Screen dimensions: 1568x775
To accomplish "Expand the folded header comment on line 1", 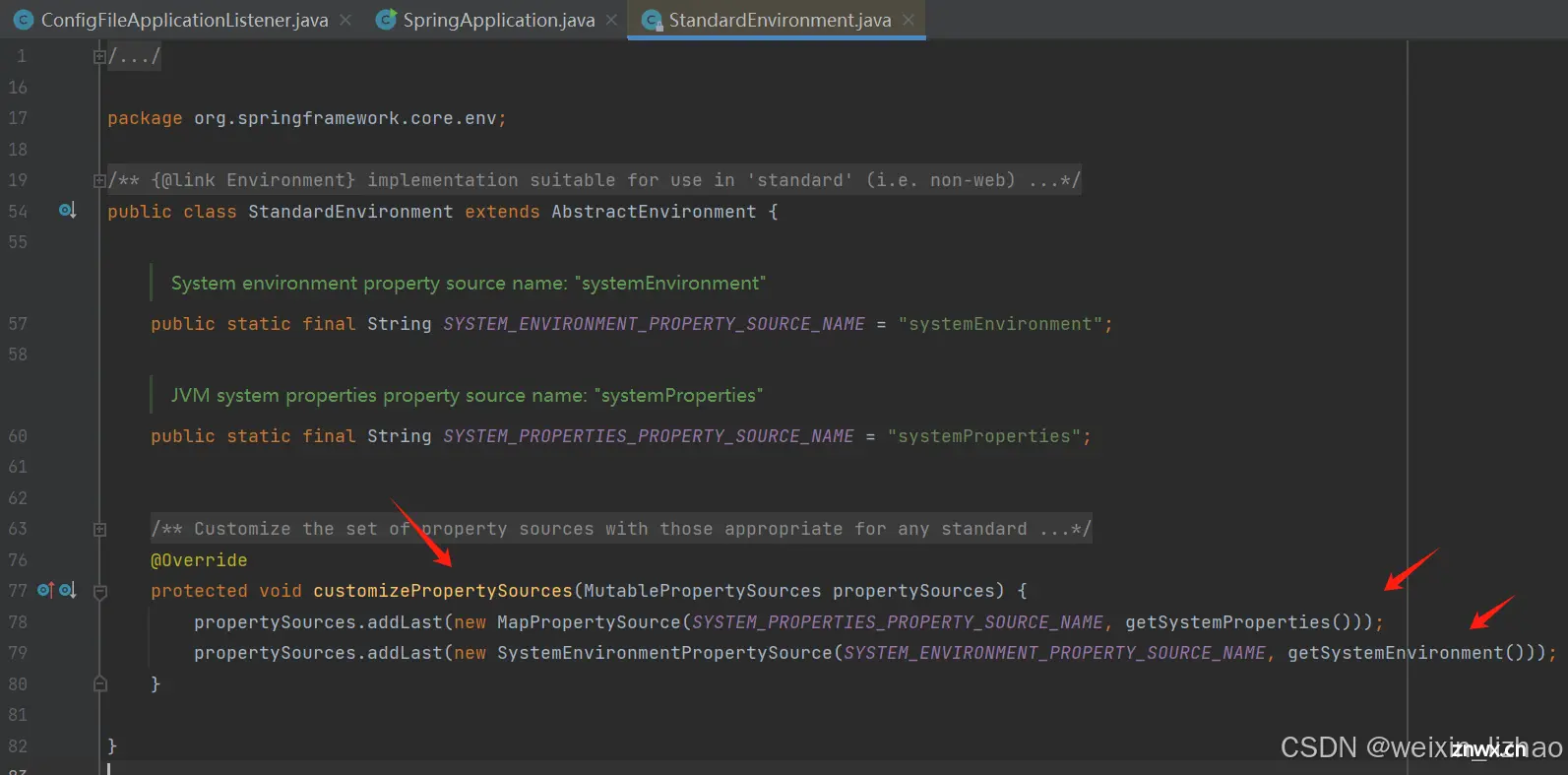I will tap(99, 57).
